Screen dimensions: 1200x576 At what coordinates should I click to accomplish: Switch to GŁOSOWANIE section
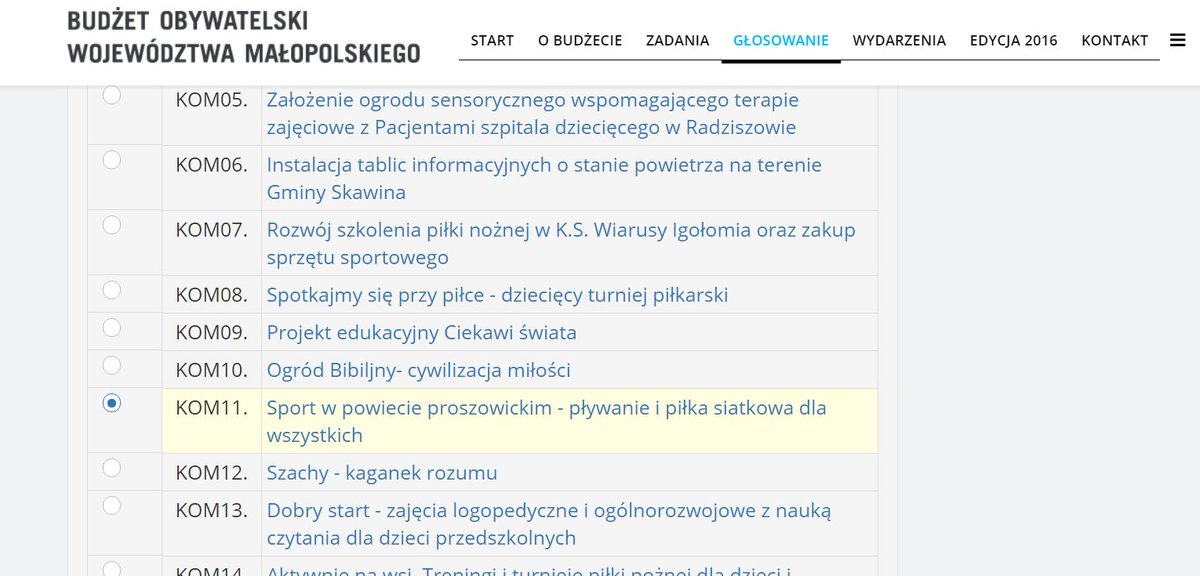pyautogui.click(x=781, y=40)
